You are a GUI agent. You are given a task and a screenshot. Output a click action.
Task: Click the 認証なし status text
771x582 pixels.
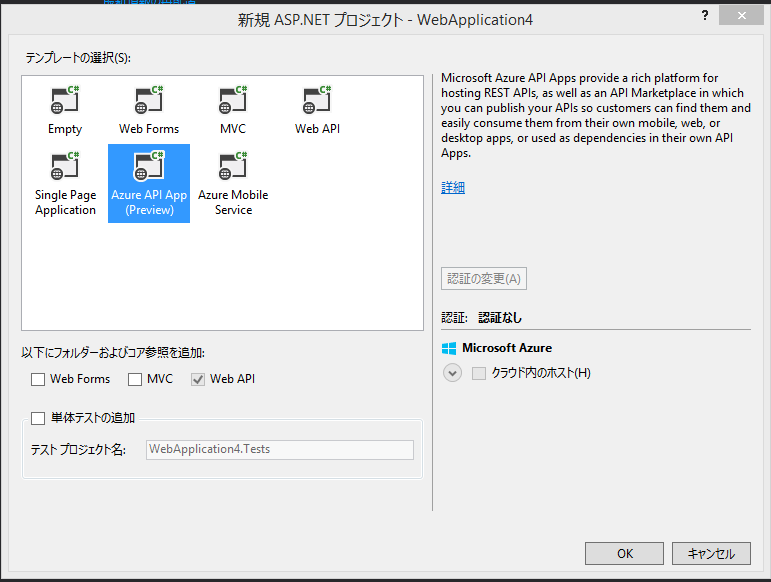(500, 318)
